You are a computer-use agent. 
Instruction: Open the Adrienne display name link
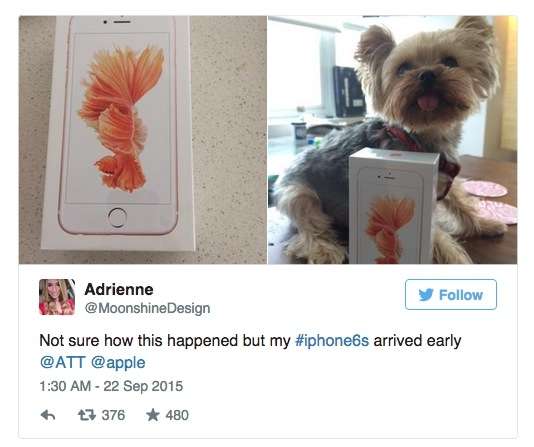119,290
